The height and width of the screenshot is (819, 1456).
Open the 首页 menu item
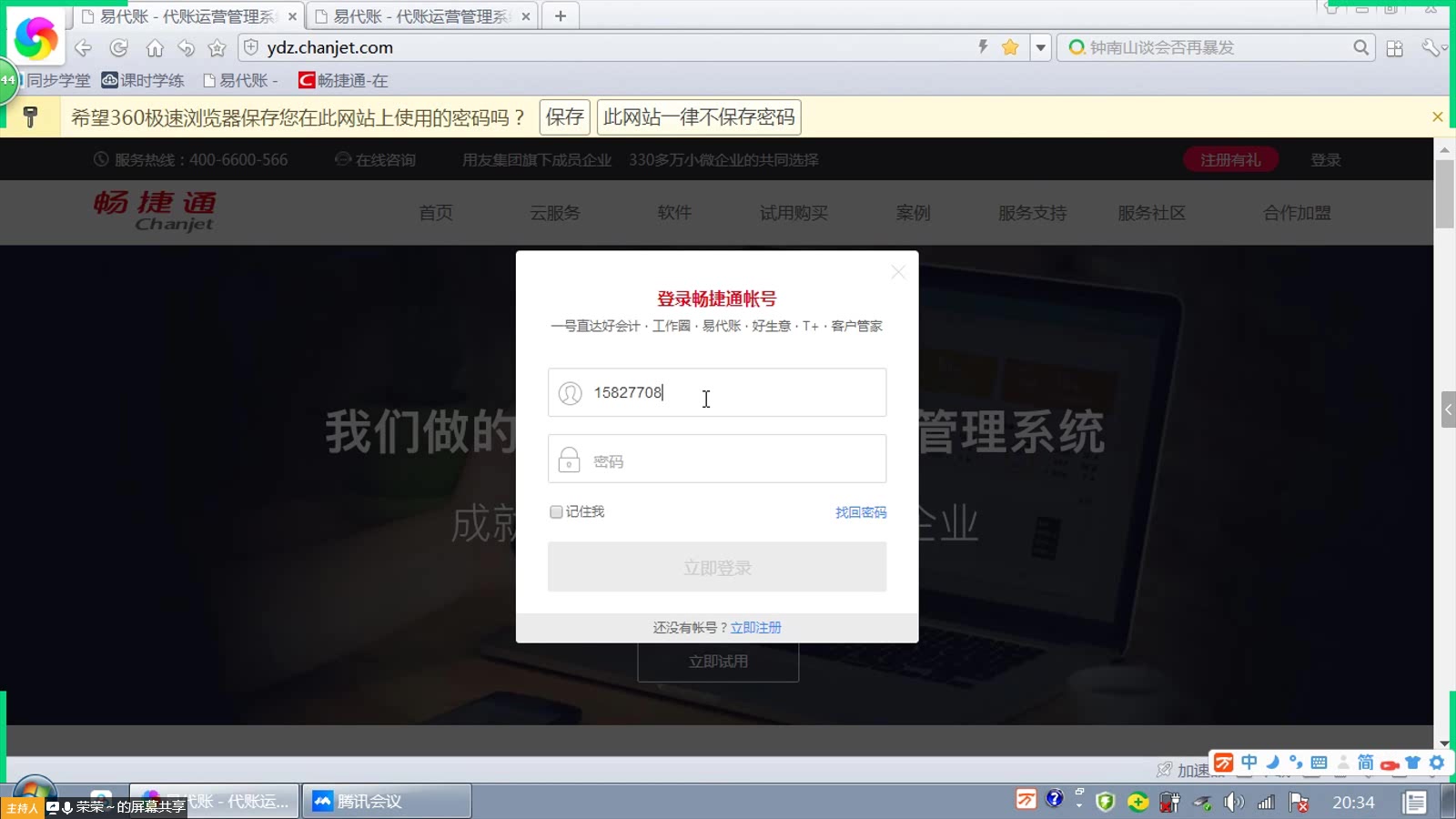(x=436, y=213)
